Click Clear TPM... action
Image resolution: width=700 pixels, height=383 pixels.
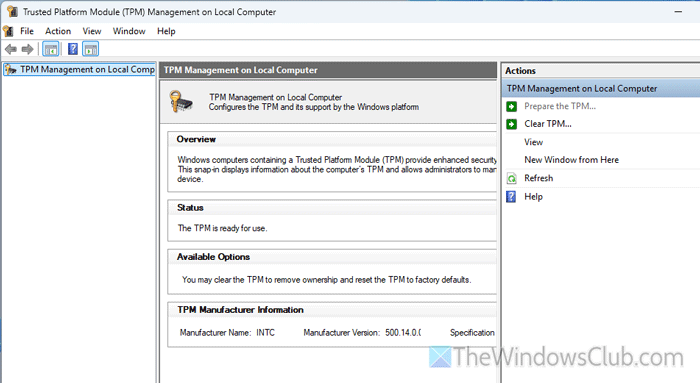coord(548,124)
